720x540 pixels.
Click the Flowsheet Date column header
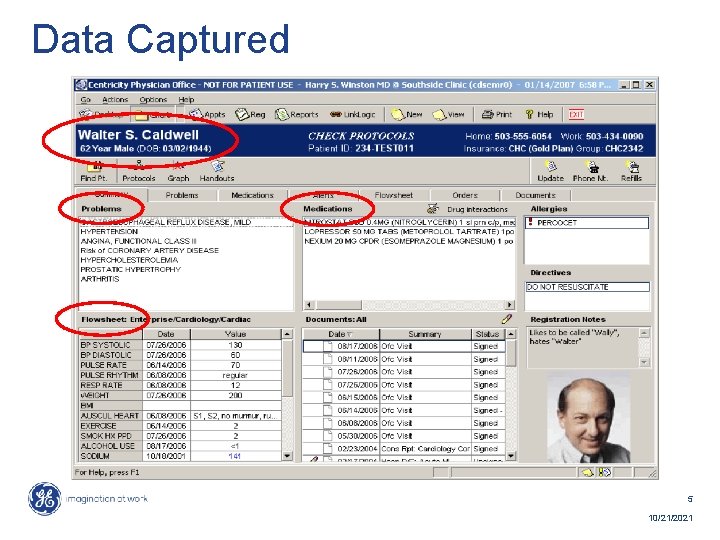(166, 334)
